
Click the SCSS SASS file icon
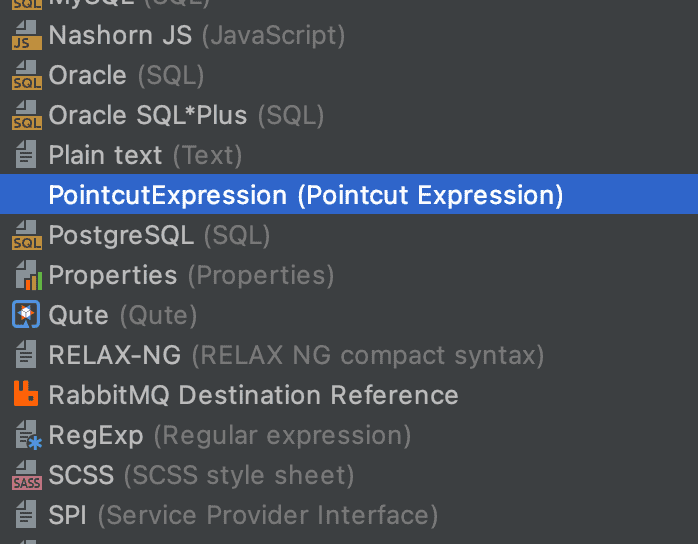click(x=27, y=475)
